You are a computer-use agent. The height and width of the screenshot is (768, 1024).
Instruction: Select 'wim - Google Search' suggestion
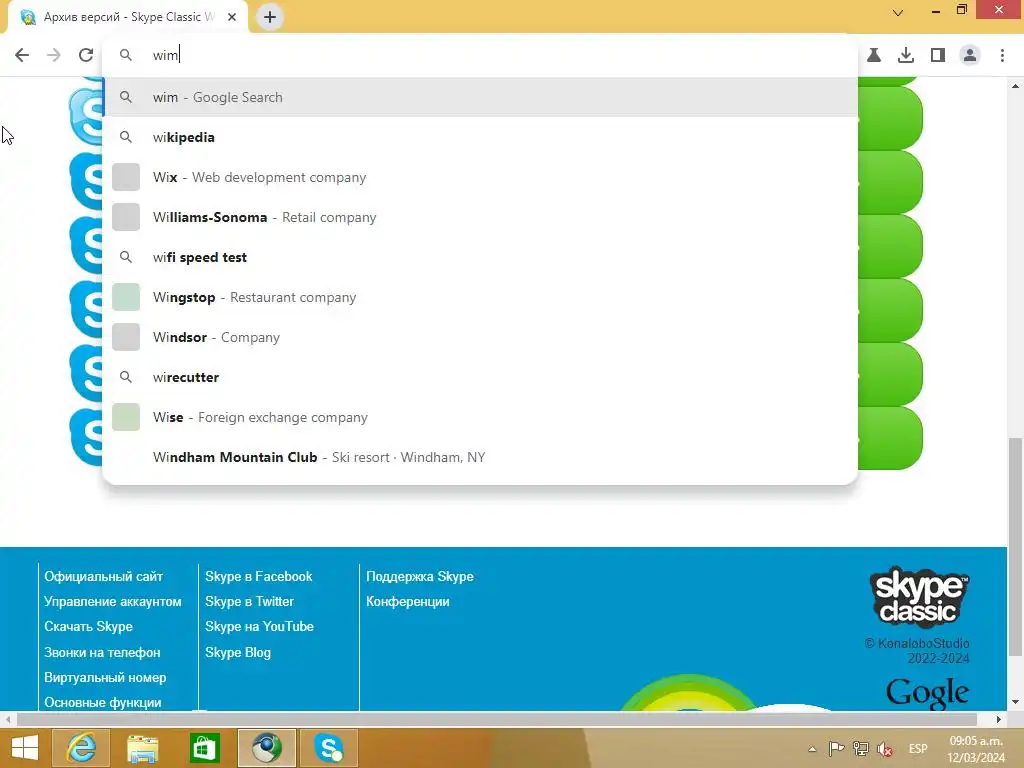click(479, 97)
